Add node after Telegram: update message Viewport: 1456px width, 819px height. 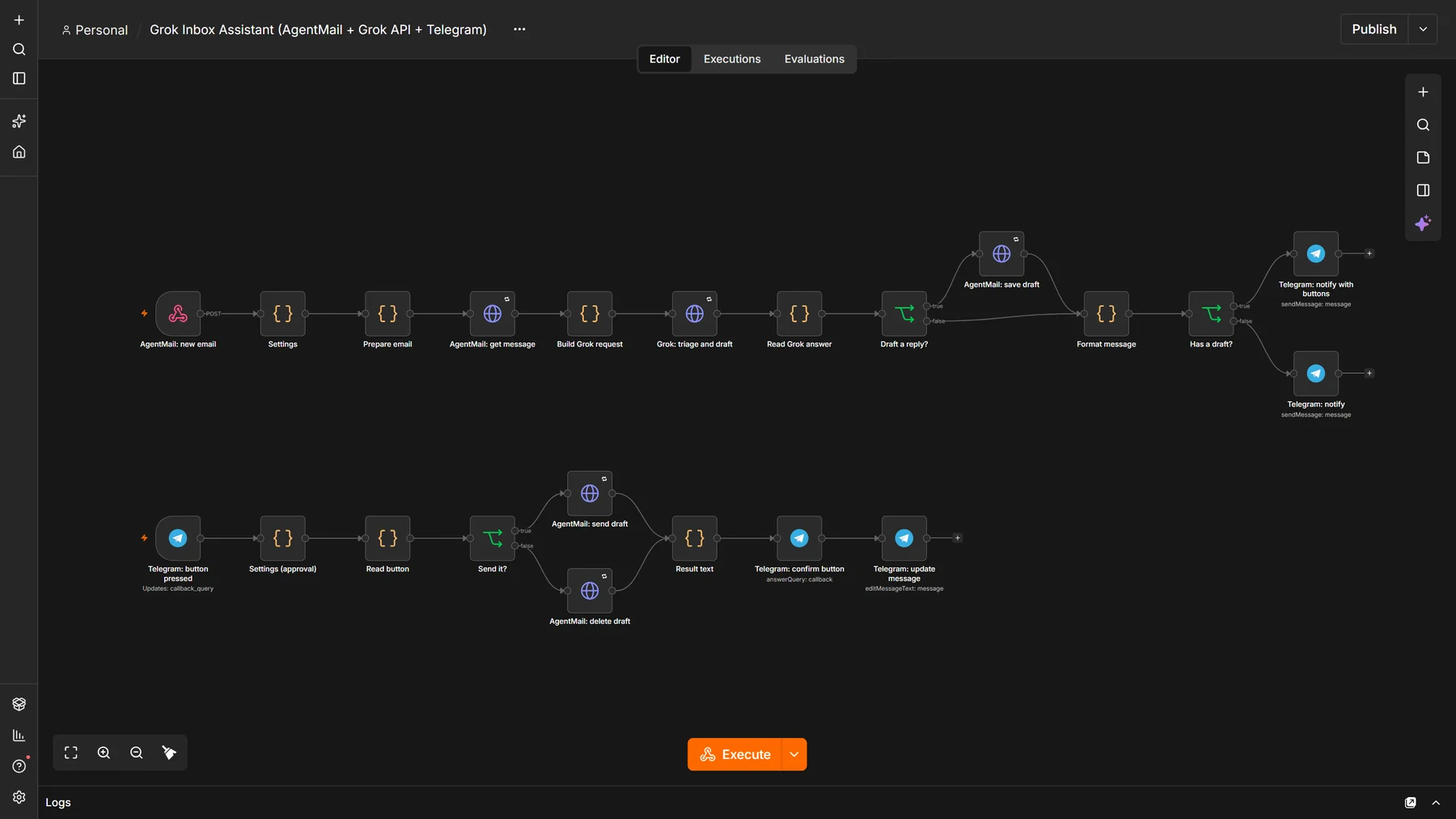957,538
